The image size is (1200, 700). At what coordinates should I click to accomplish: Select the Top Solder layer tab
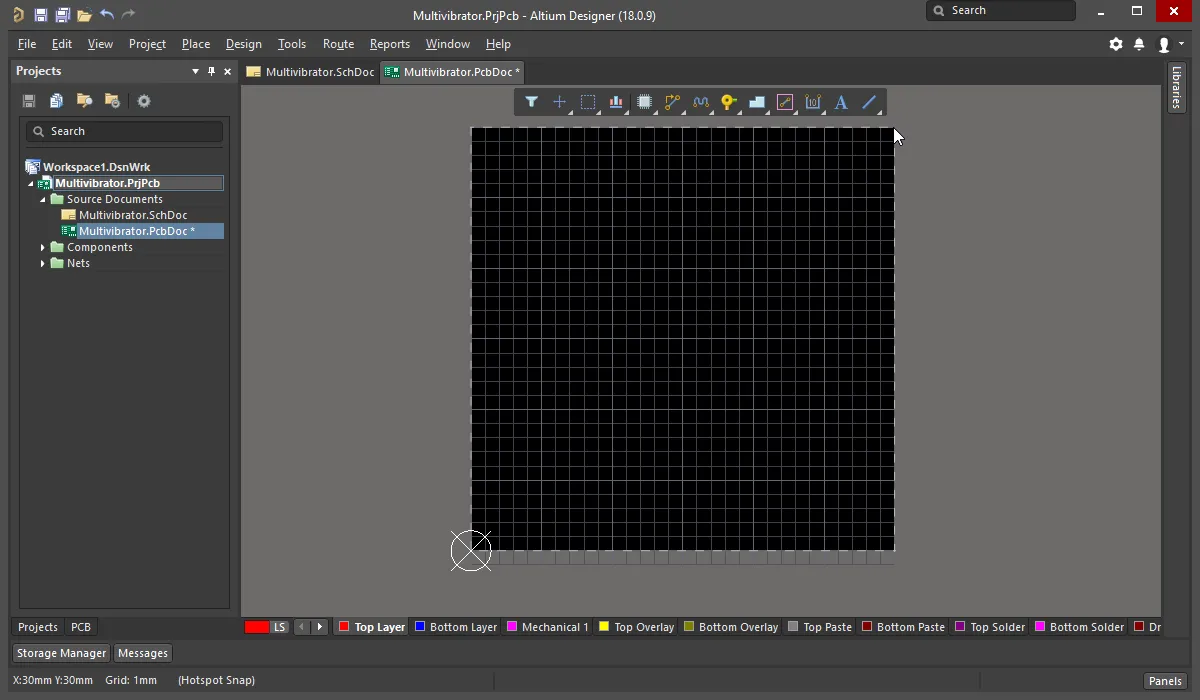(990, 627)
